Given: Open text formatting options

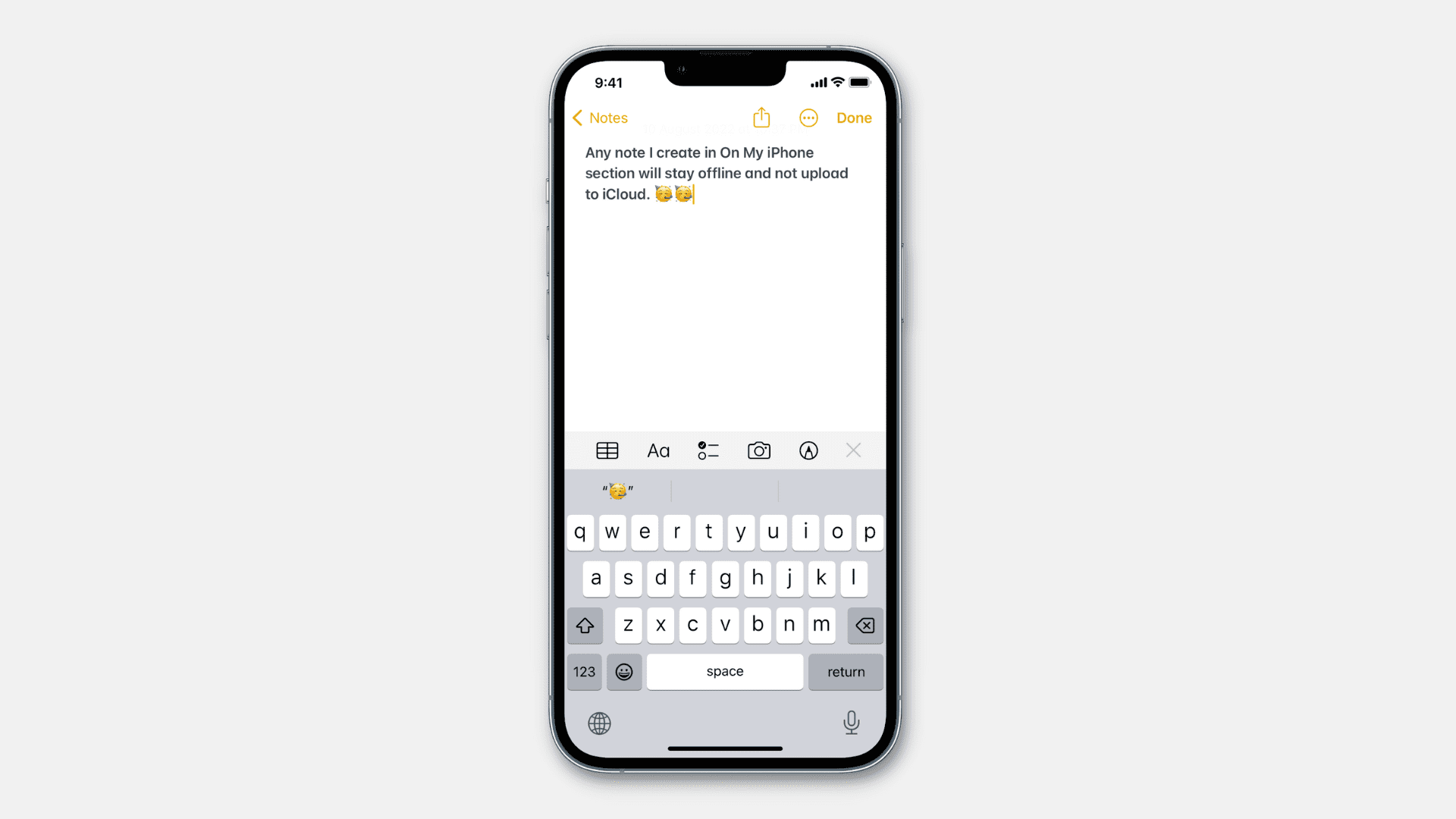Looking at the screenshot, I should pyautogui.click(x=658, y=450).
